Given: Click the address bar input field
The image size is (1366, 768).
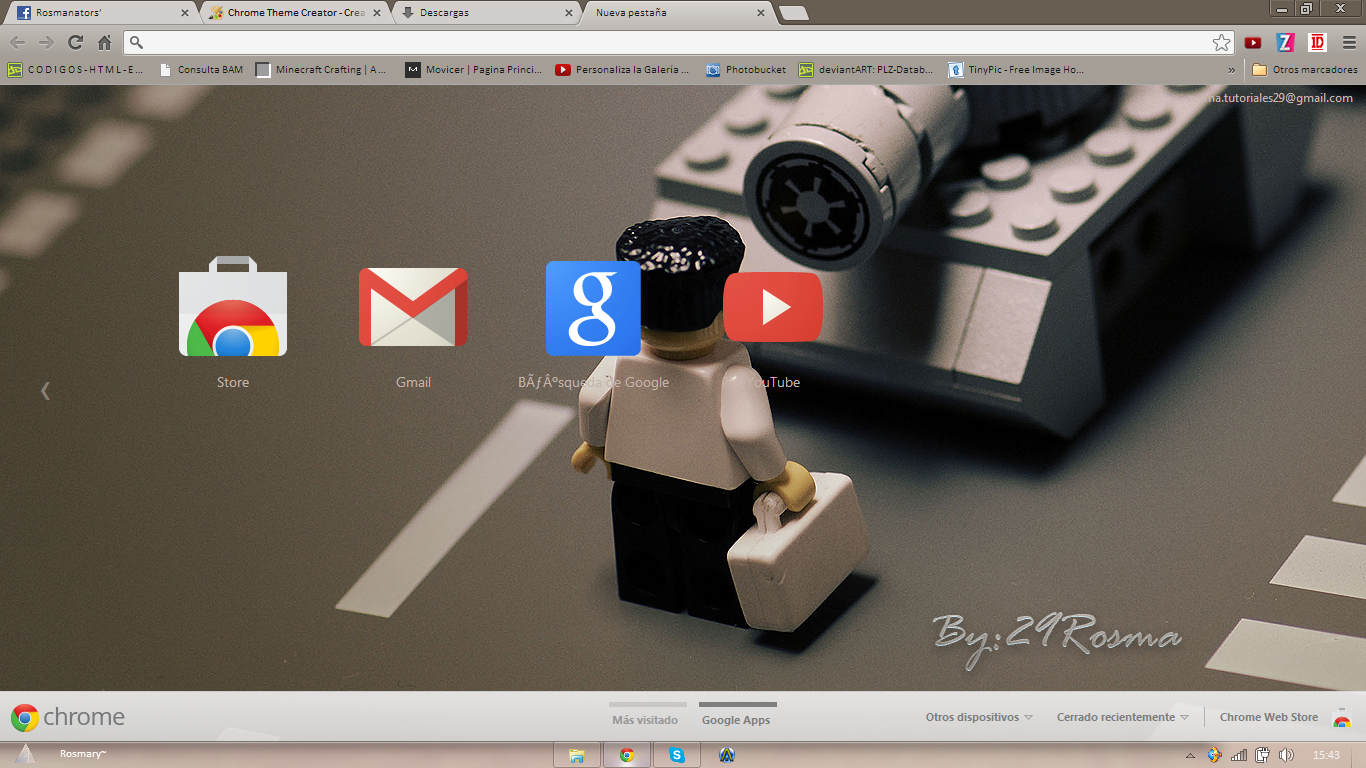Looking at the screenshot, I should tap(670, 42).
